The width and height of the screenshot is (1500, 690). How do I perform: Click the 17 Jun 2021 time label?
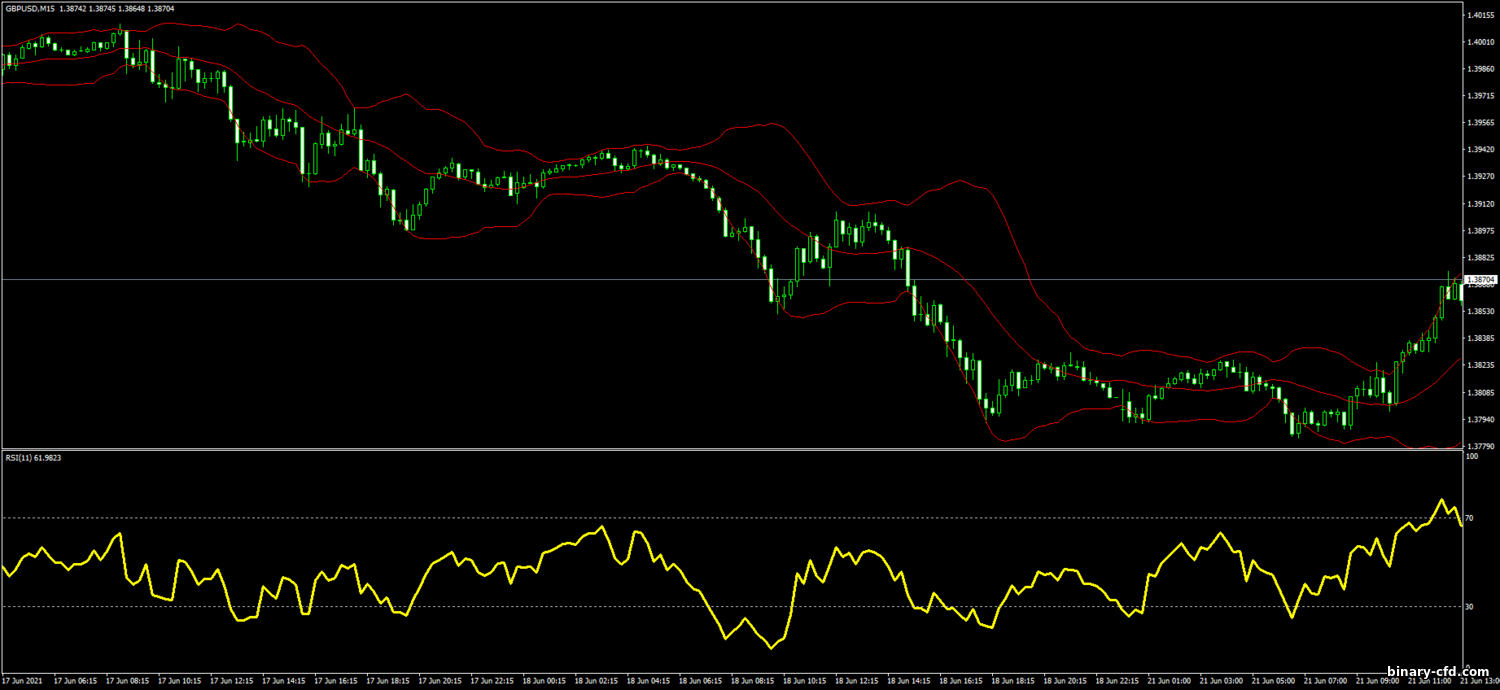point(21,681)
